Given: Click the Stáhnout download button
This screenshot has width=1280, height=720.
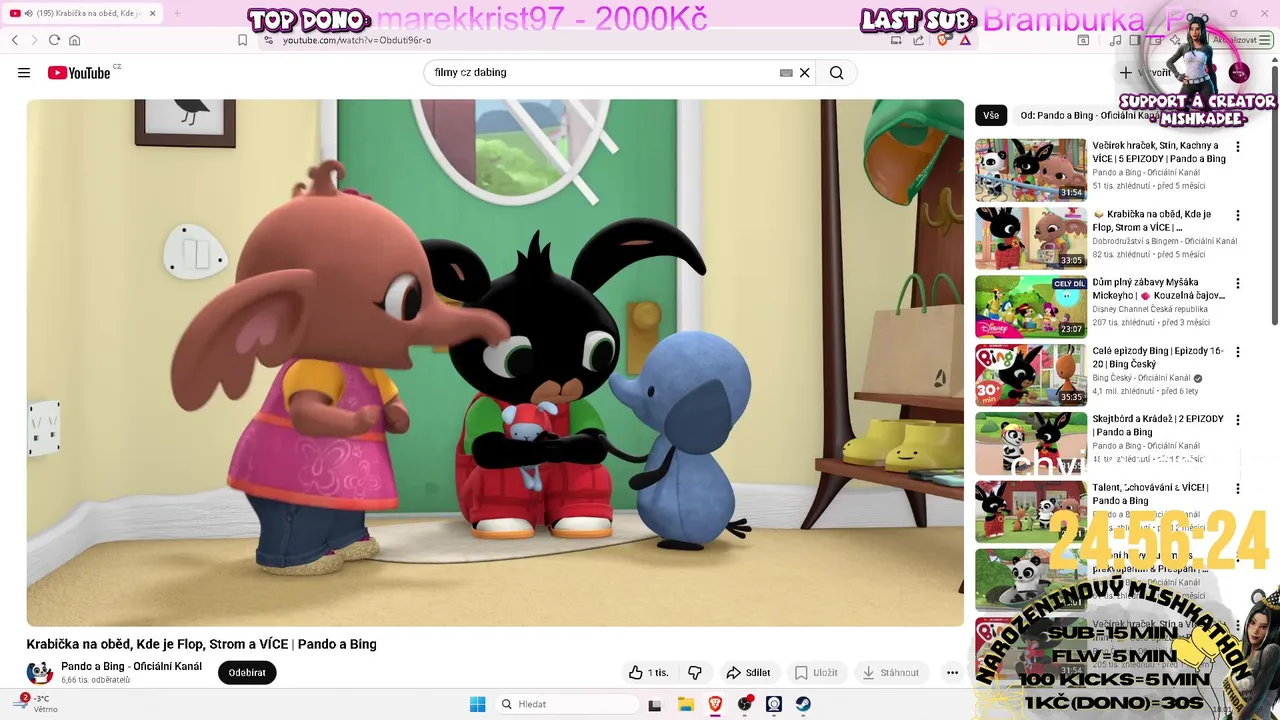Looking at the screenshot, I should click(891, 673).
